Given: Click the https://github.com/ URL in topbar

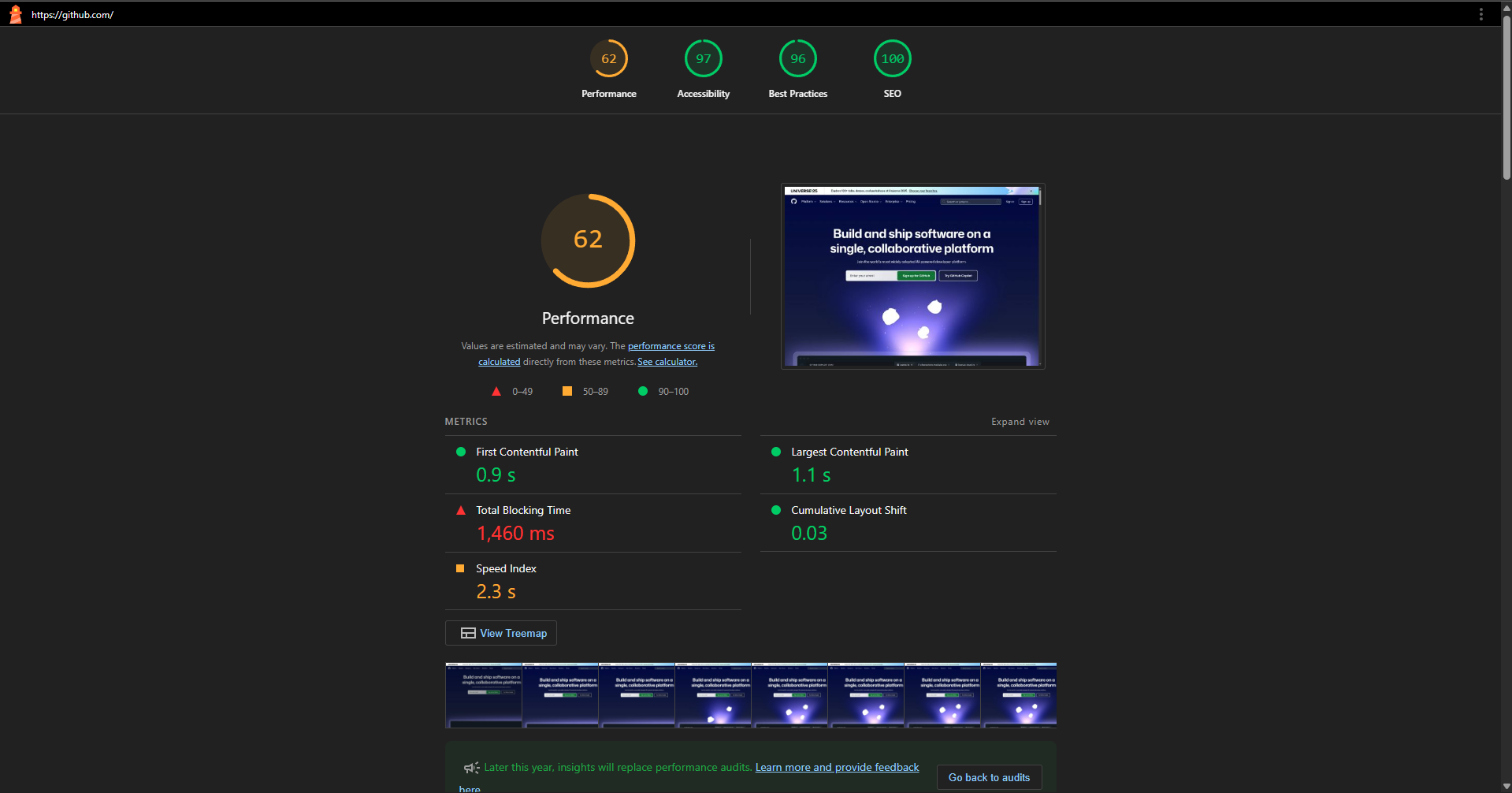Looking at the screenshot, I should tap(72, 14).
